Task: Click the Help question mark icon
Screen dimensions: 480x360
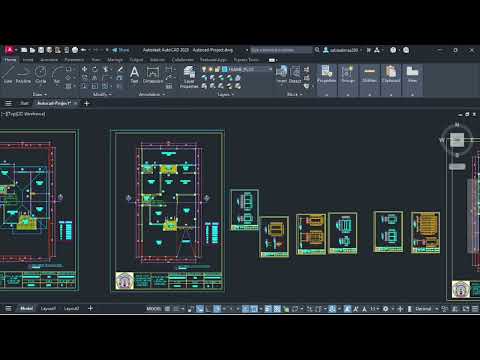Action: [x=393, y=50]
